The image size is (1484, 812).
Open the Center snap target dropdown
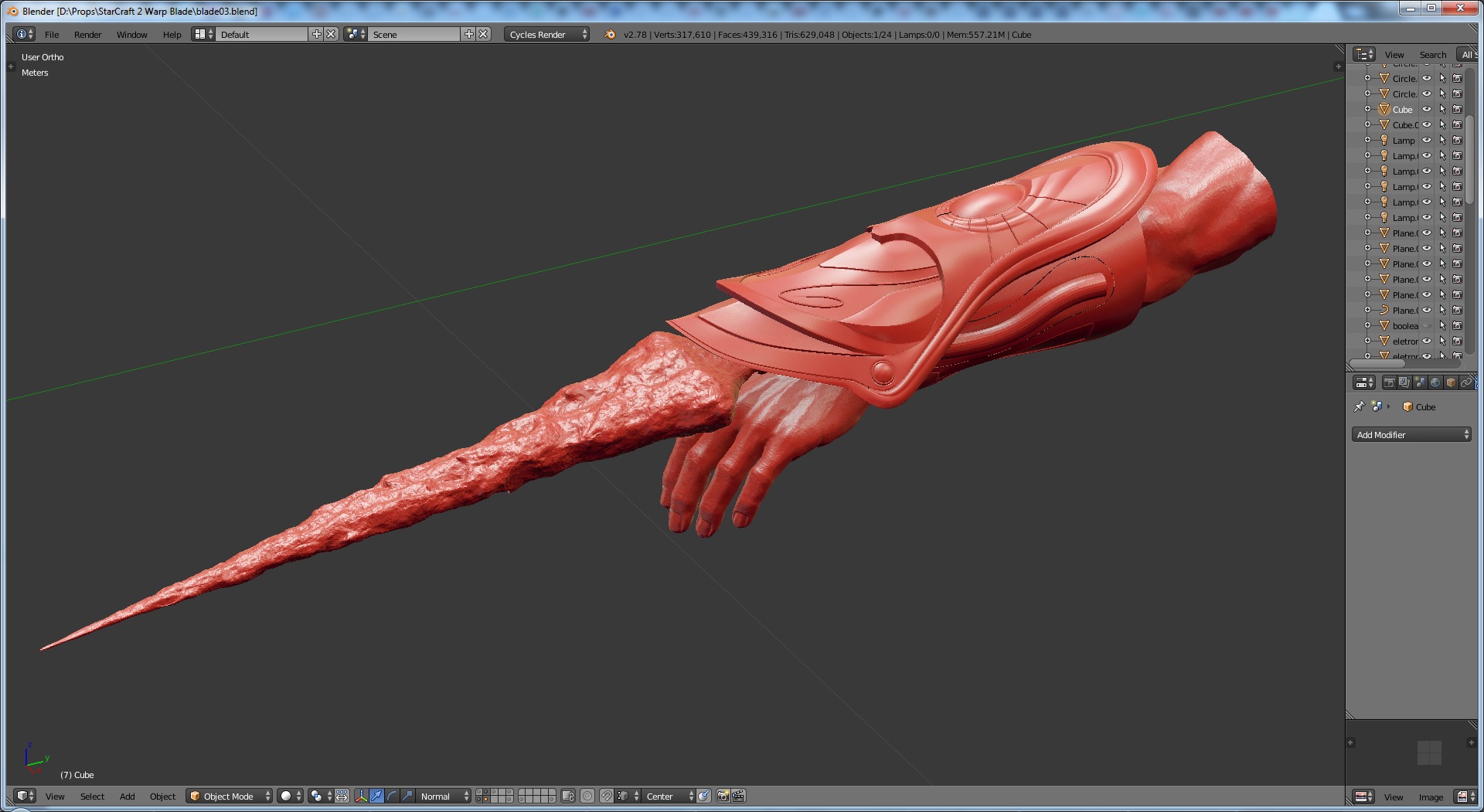(x=669, y=796)
